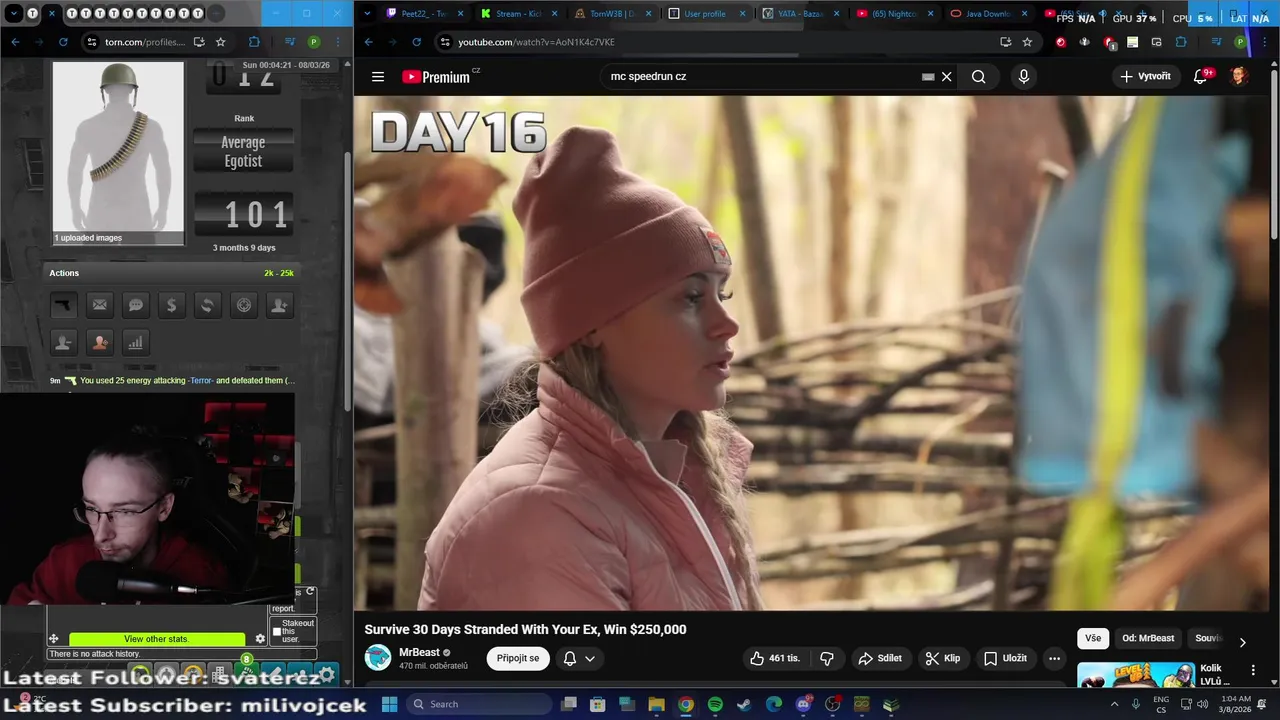
Task: Select the Vše filter chip
Action: 1093,638
